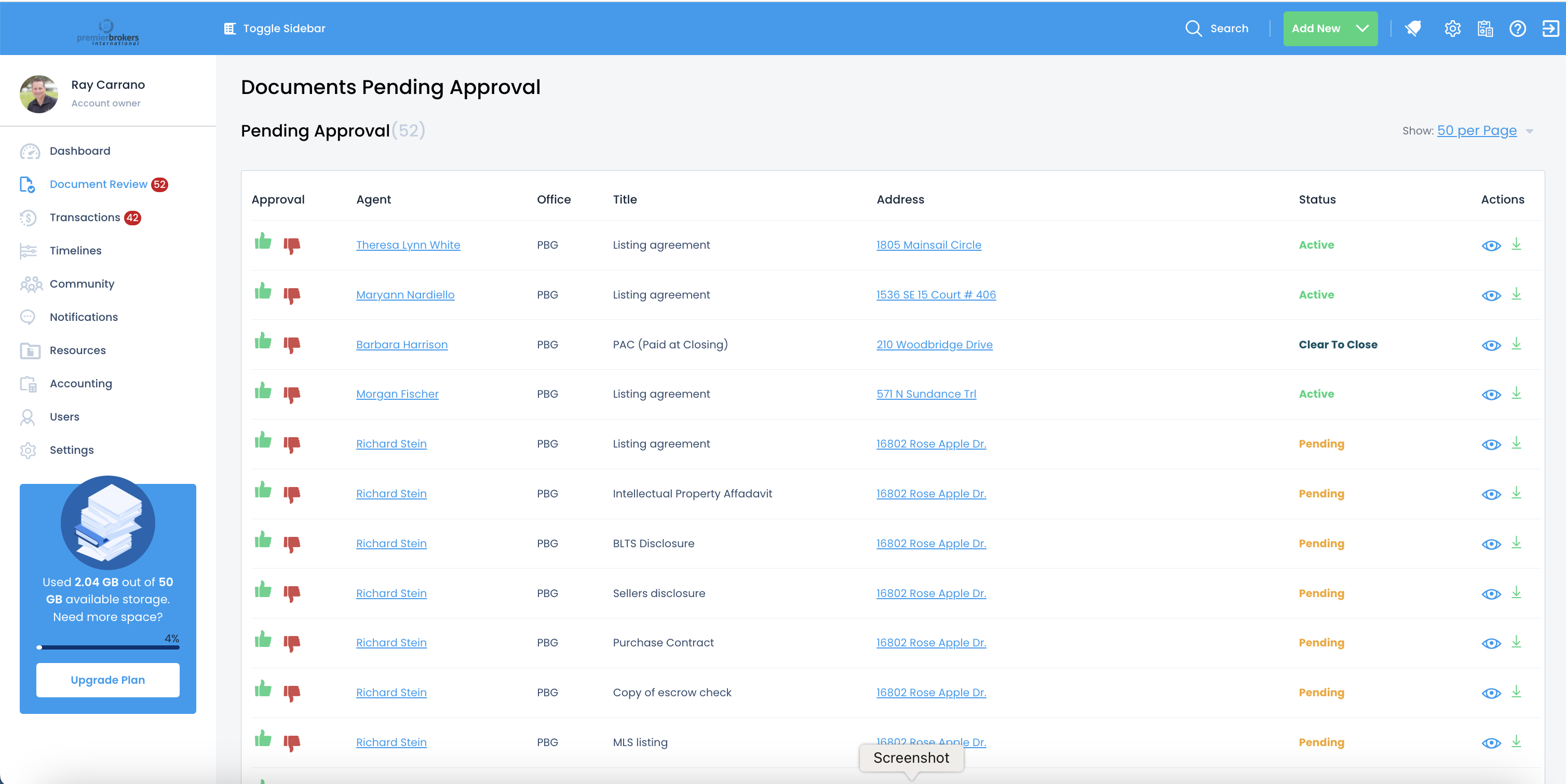1566x784 pixels.
Task: Open the Add New dropdown
Action: 1330,29
